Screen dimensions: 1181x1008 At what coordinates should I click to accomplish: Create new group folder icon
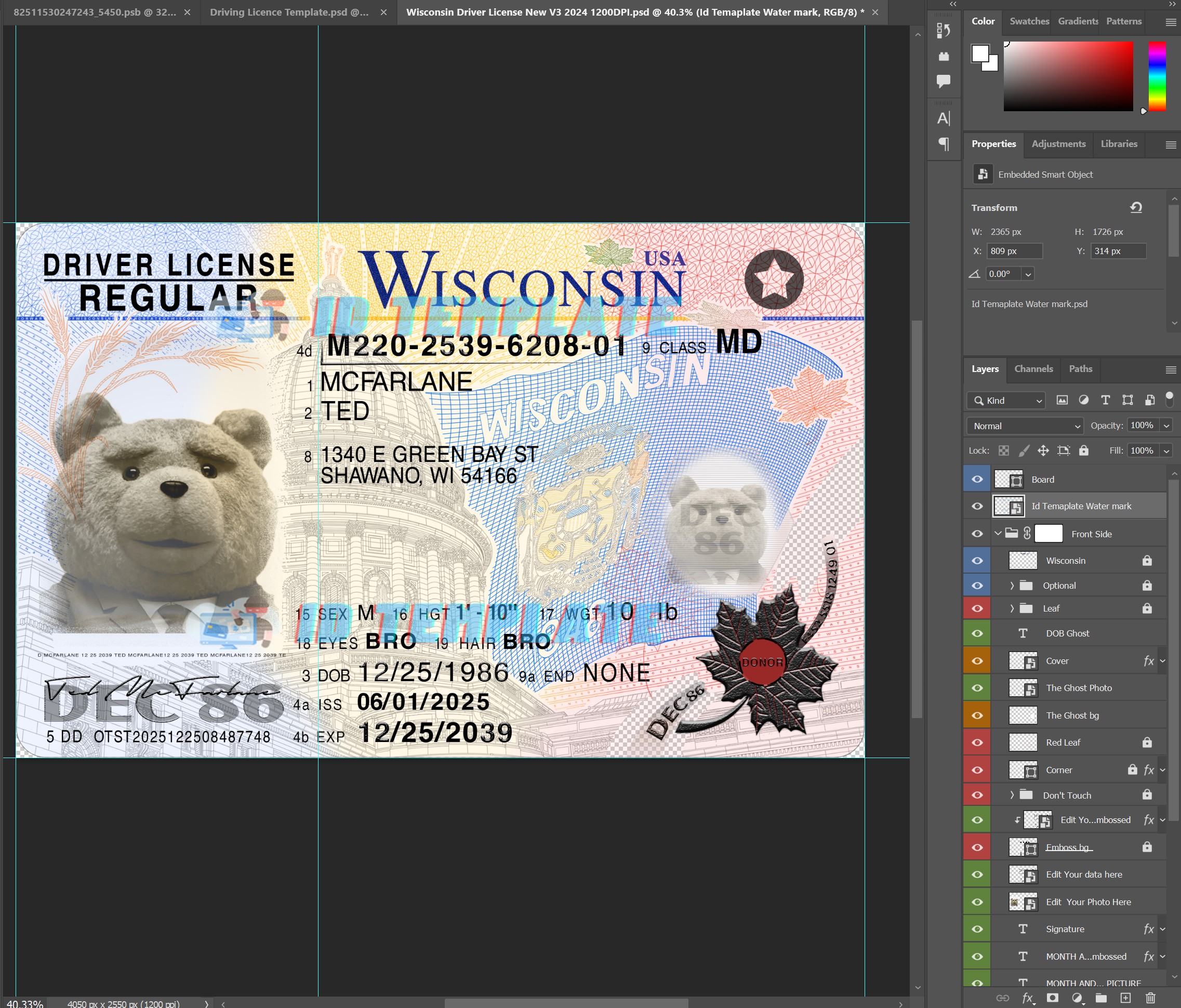[x=1100, y=998]
